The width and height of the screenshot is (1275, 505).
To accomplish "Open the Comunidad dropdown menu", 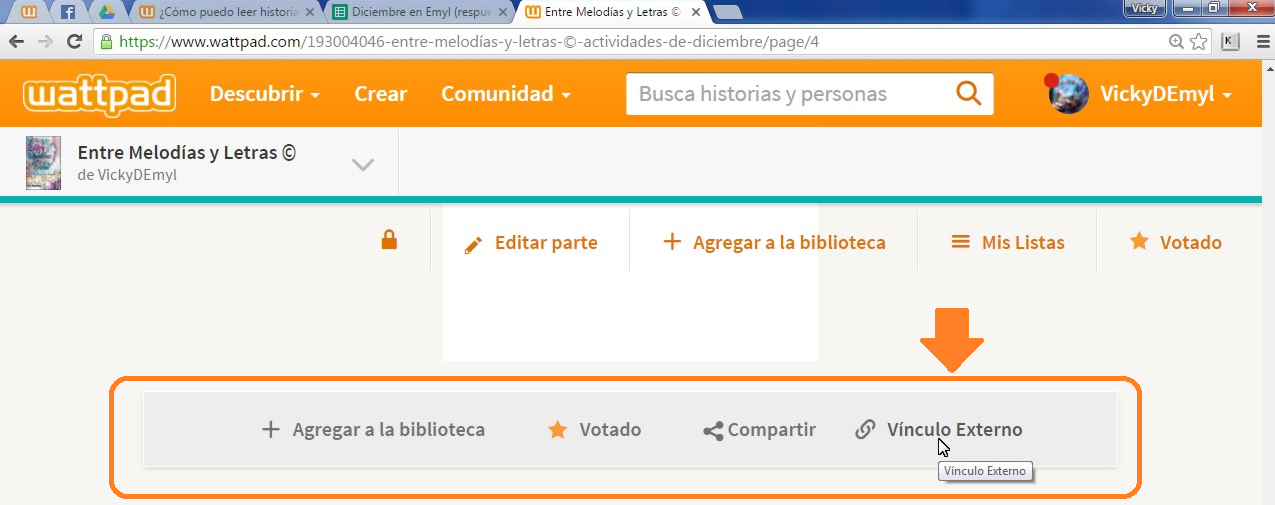I will tap(506, 94).
